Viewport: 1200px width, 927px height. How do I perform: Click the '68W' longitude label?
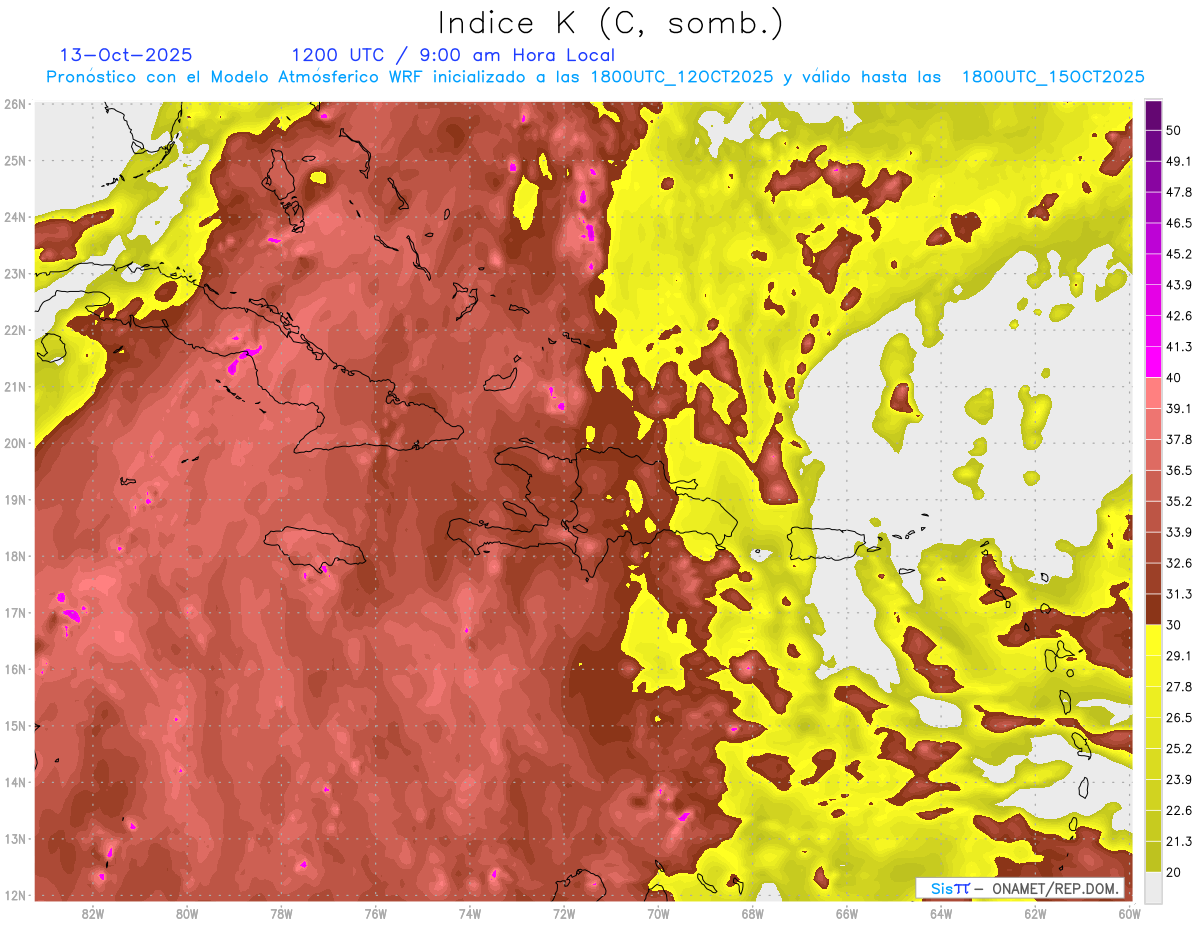(753, 913)
